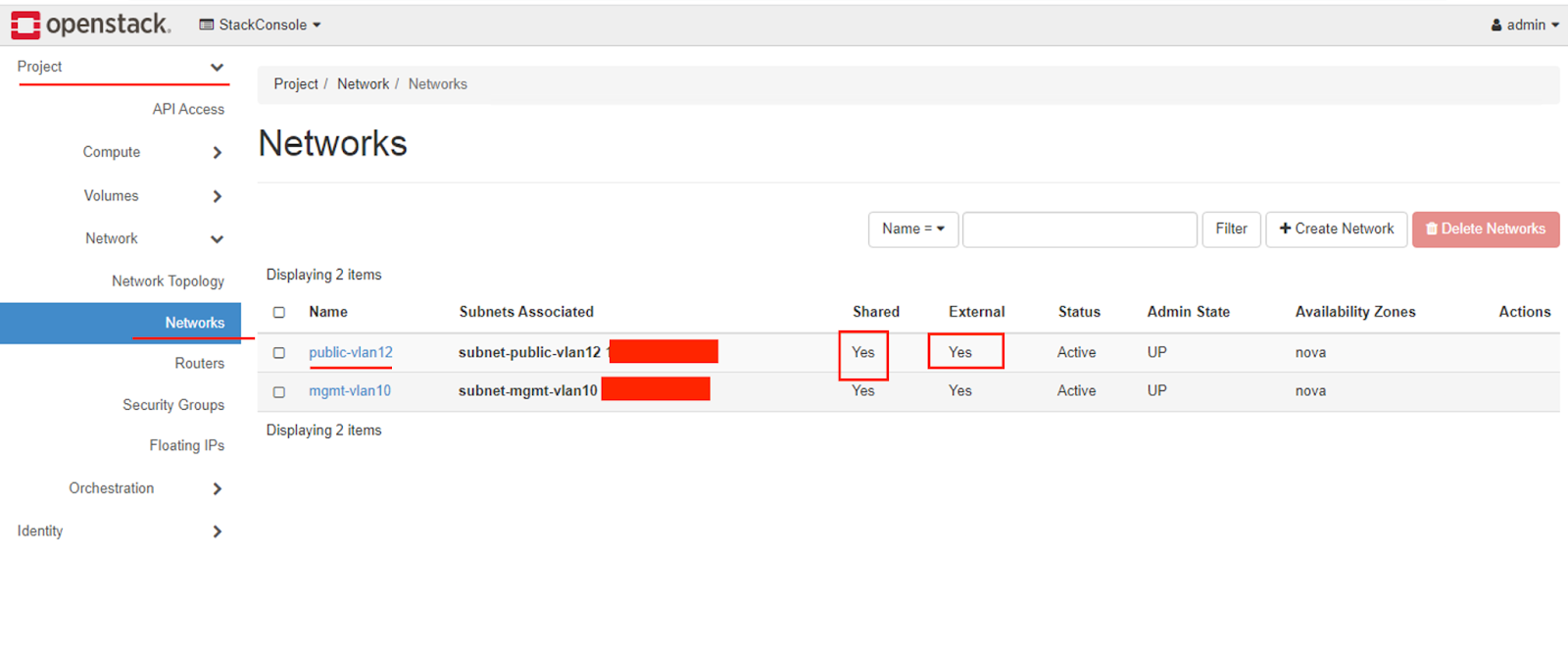Click Active status in public-vlan12 row
This screenshot has height=659, width=1568.
click(1077, 352)
